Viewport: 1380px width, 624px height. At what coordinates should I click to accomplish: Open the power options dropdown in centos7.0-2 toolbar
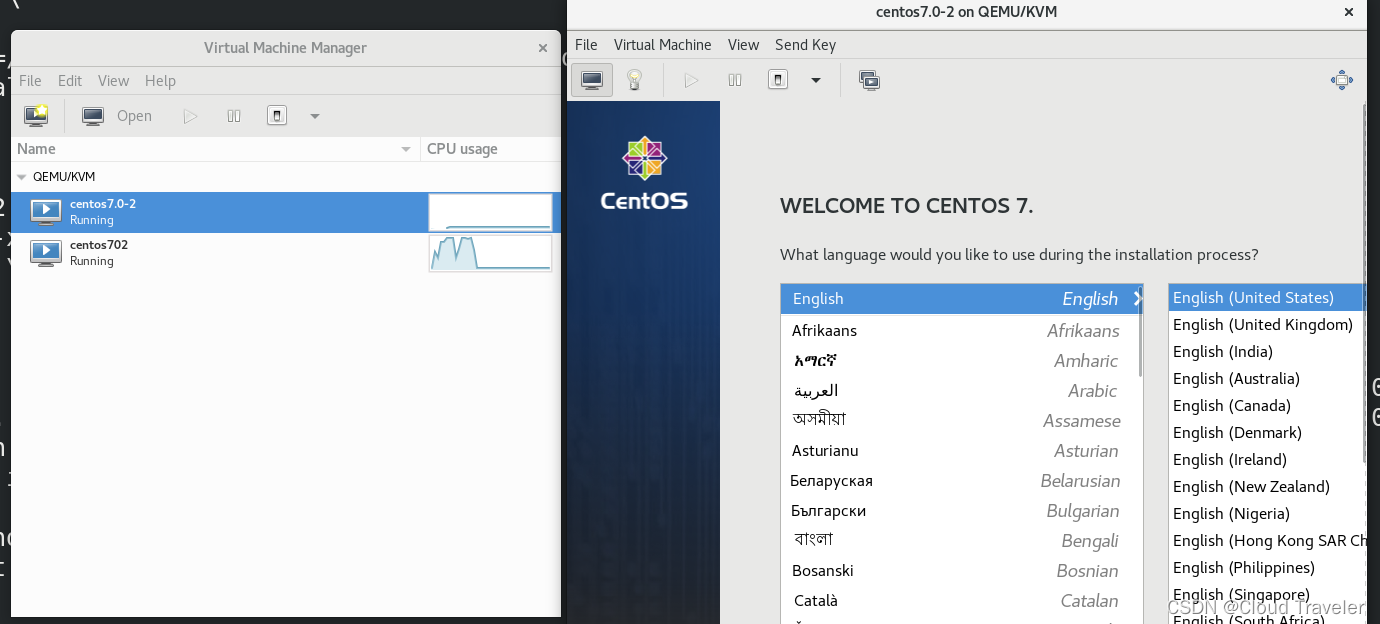816,80
